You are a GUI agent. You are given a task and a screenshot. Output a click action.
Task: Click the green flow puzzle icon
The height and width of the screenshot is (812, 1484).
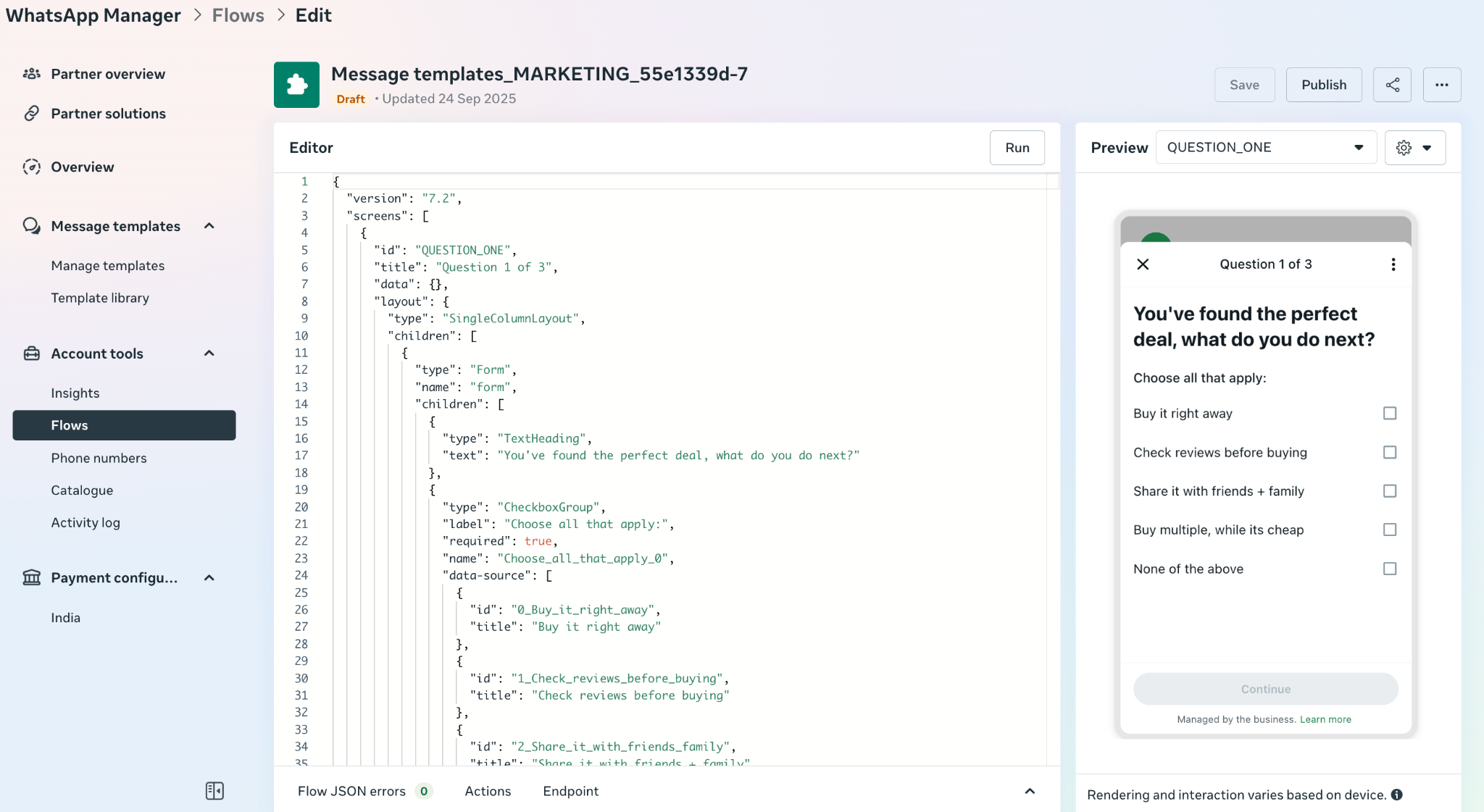click(x=296, y=85)
